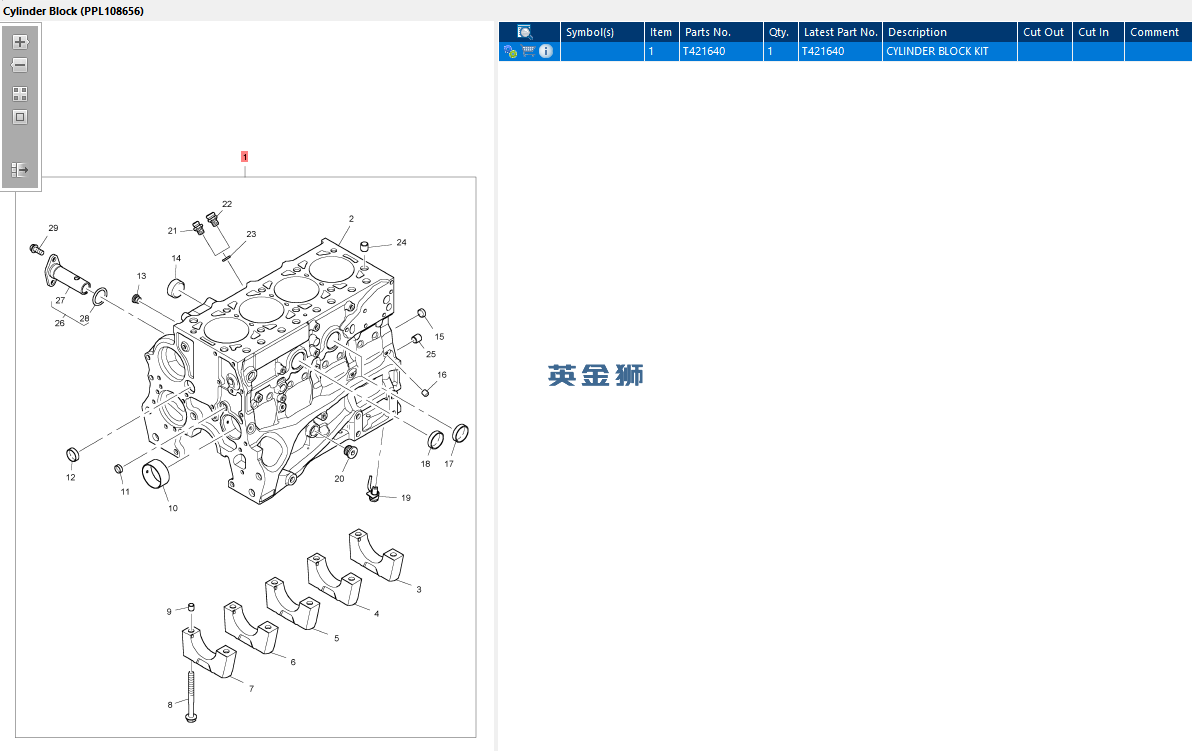Click callout 17 under the seal ring
1192x751 pixels.
[449, 464]
